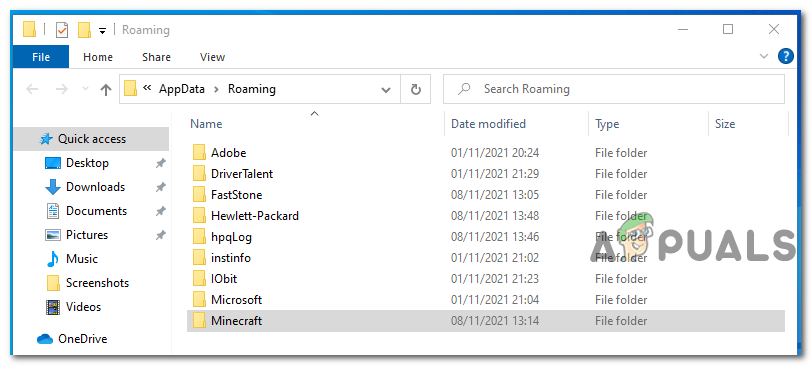Screen dimensions: 812x366
Task: Click the AppData breadcrumb in address bar
Action: coord(182,89)
